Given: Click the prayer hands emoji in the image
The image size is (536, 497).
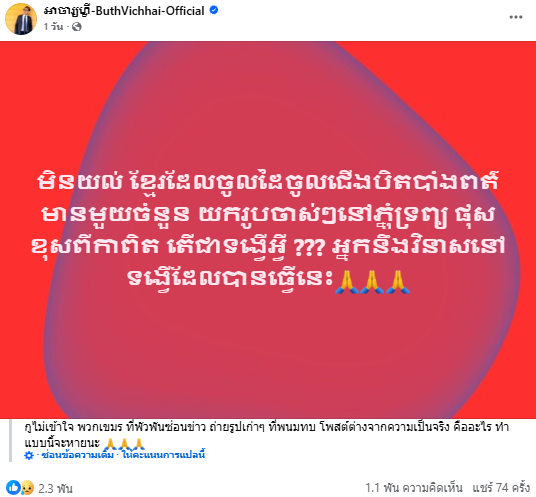Looking at the screenshot, I should 372,282.
